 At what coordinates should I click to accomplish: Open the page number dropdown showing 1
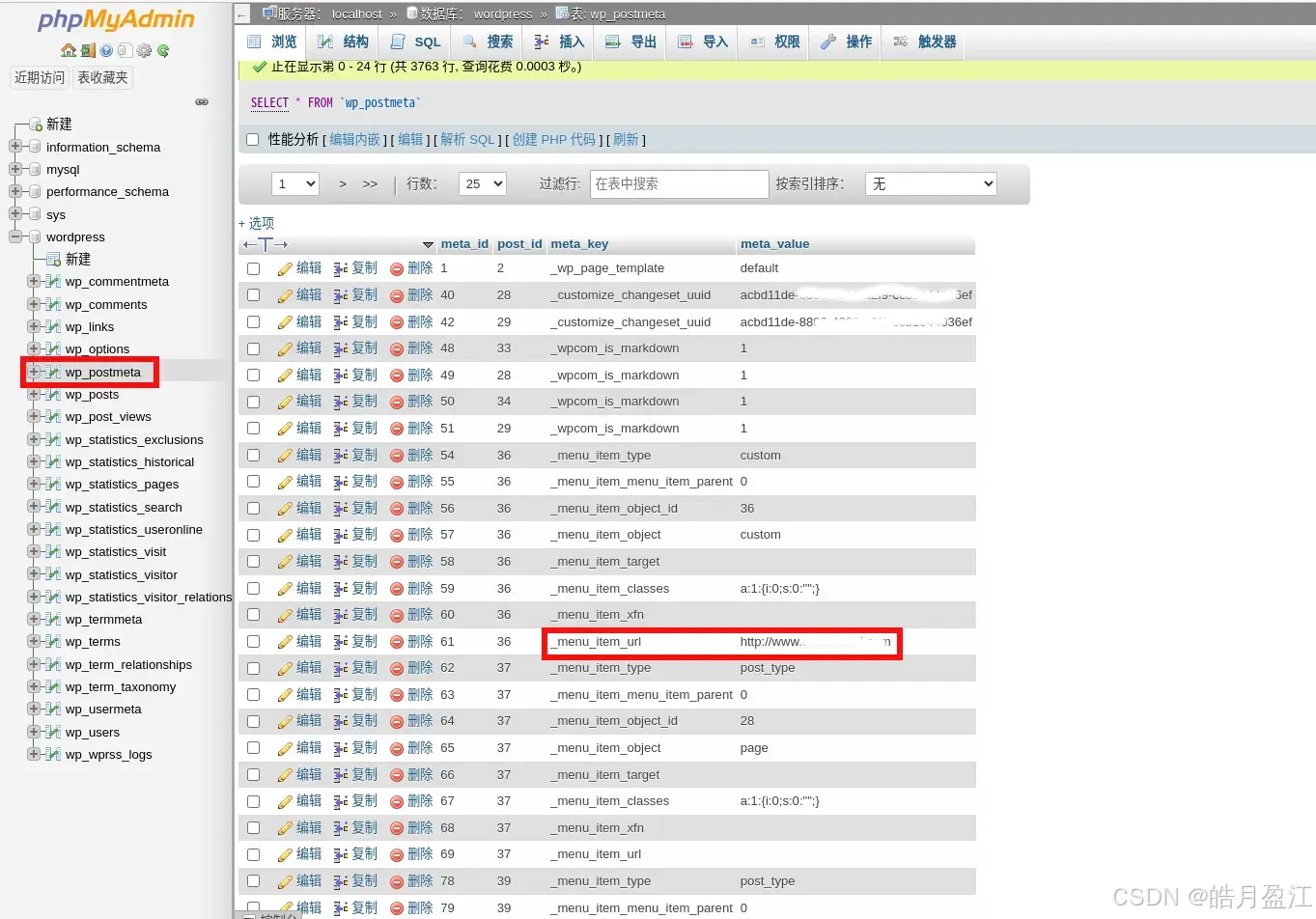tap(294, 183)
